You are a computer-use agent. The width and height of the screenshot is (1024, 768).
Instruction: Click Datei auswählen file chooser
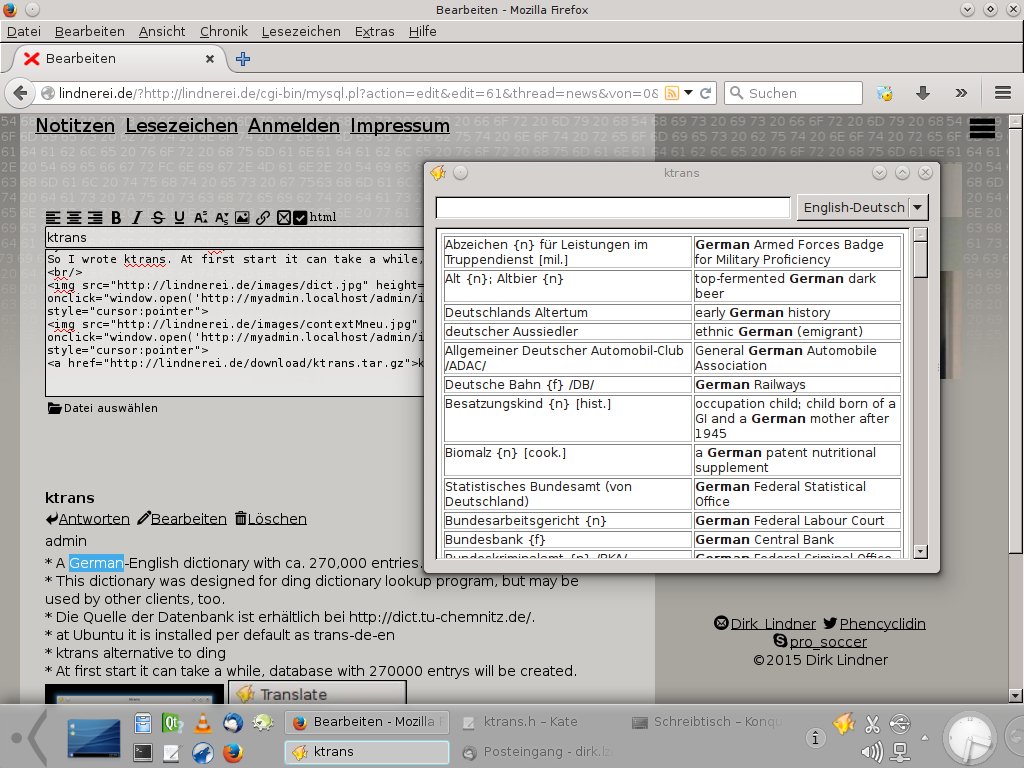[103, 408]
